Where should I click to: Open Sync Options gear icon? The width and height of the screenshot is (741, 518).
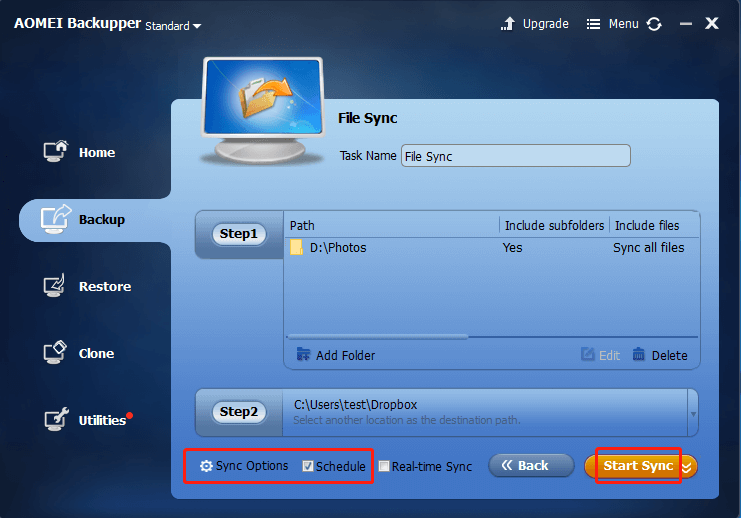click(x=206, y=466)
